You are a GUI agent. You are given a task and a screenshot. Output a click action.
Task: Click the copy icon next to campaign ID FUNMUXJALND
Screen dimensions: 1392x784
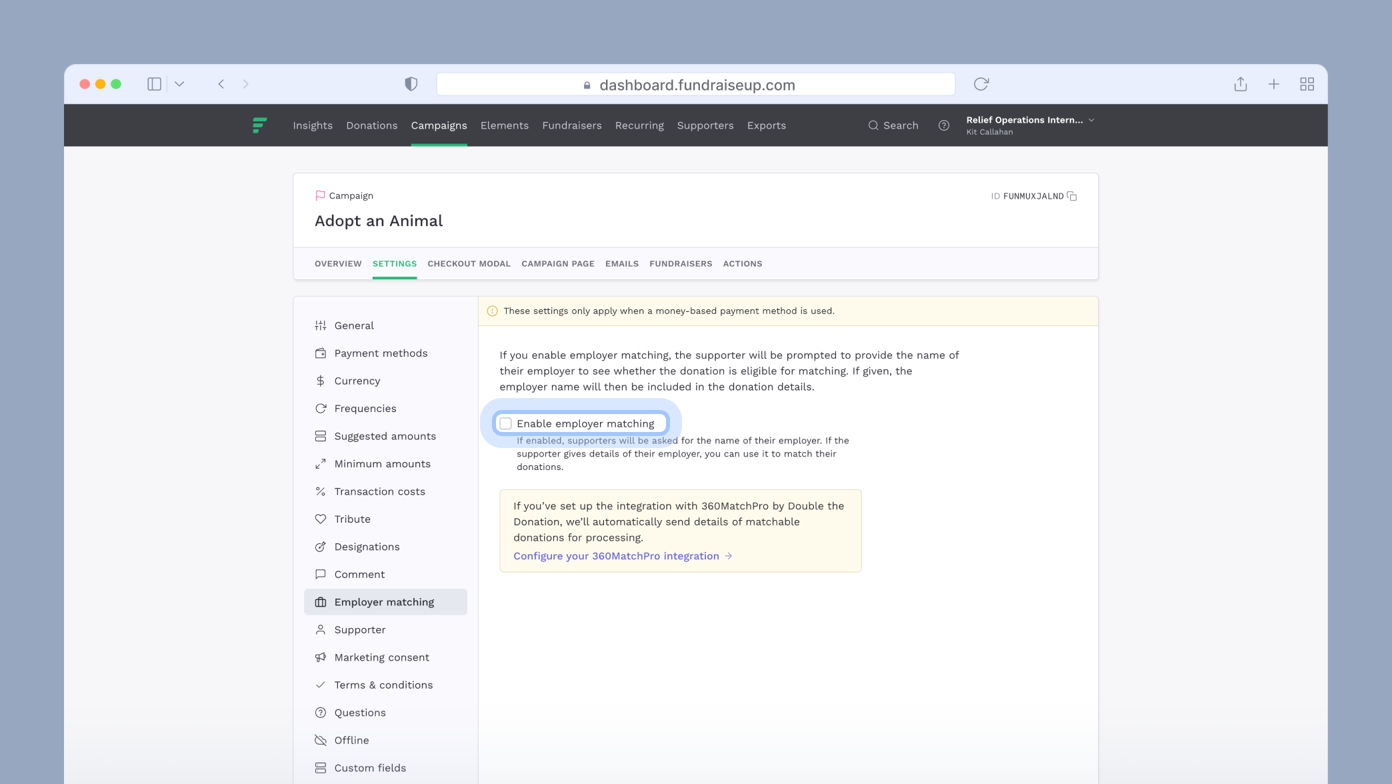[x=1072, y=196]
